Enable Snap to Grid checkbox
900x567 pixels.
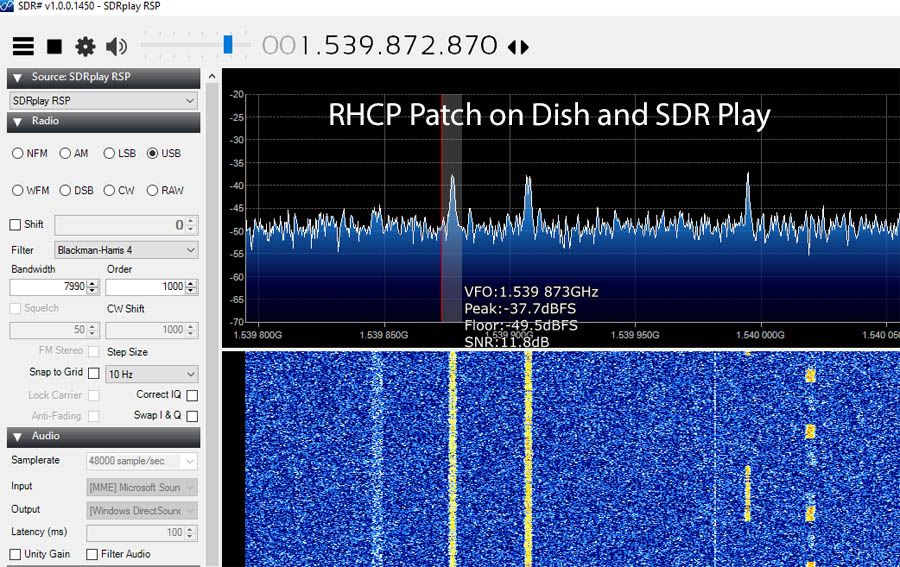point(94,373)
